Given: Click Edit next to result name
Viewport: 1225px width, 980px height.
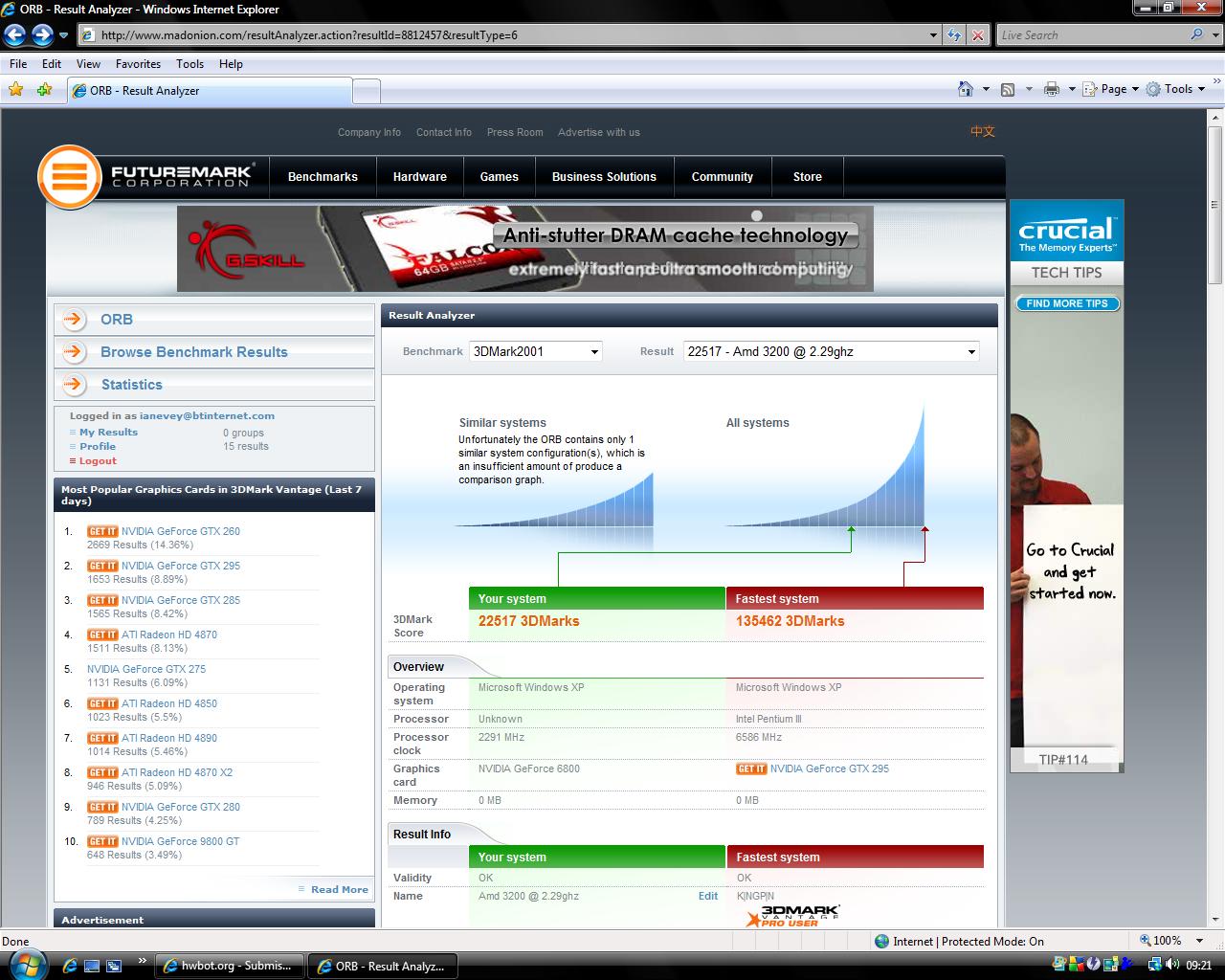Looking at the screenshot, I should tap(708, 896).
